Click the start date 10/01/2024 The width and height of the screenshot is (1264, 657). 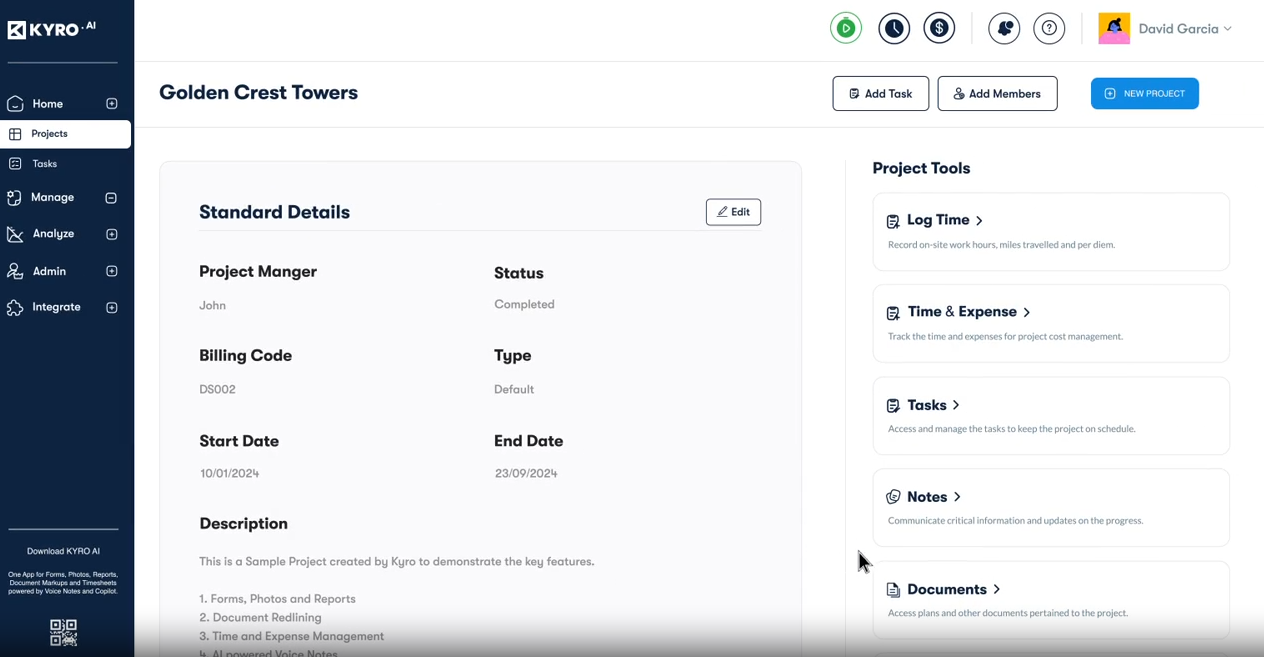tap(229, 474)
